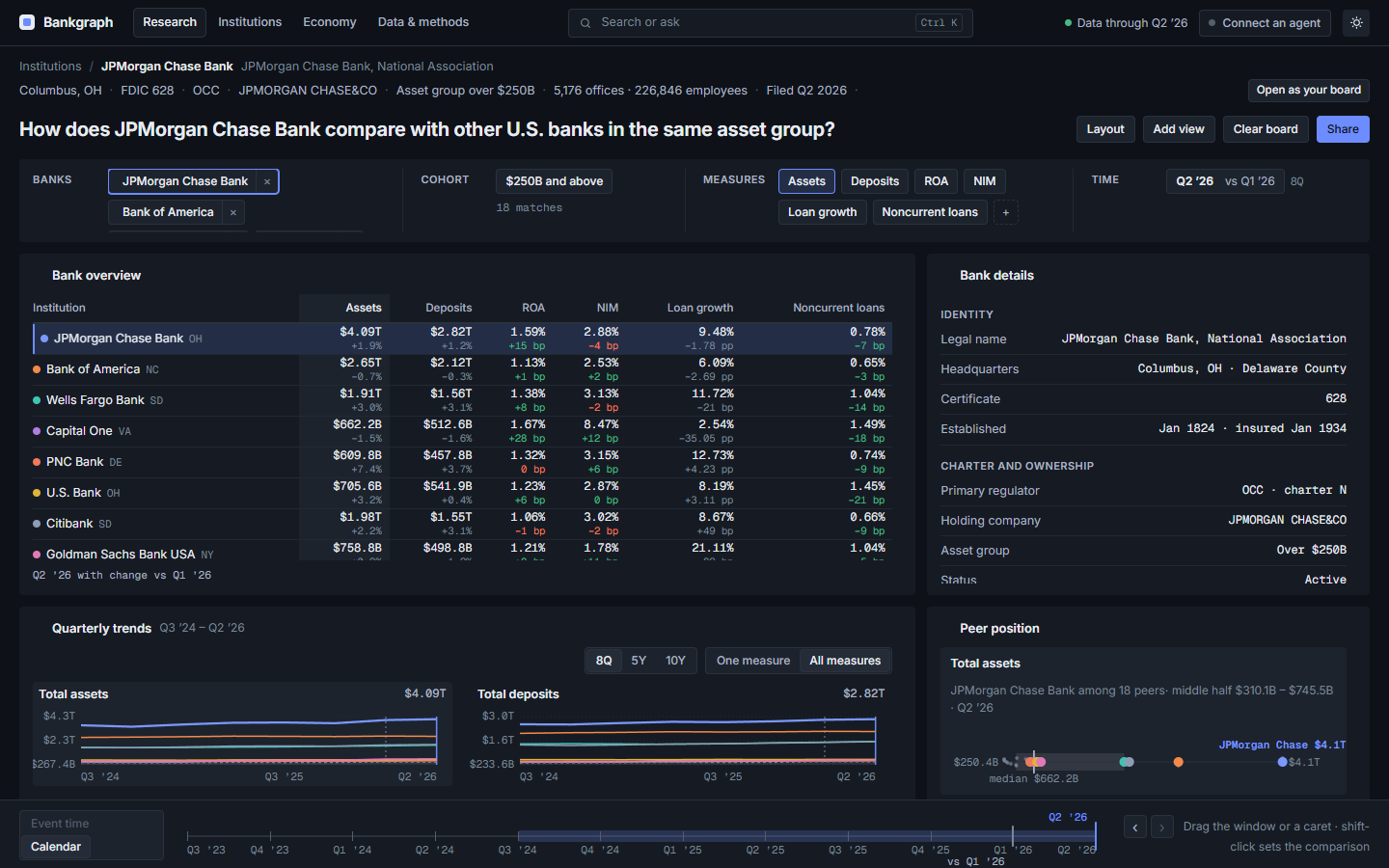Image resolution: width=1389 pixels, height=868 pixels.
Task: Click the Q2 '26 caret on the timeline
Action: pyautogui.click(x=1095, y=835)
